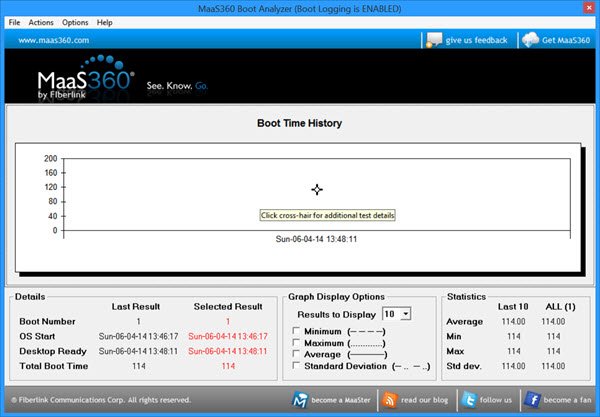Visit www.maas360.com link
This screenshot has width=600, height=417.
[x=54, y=40]
